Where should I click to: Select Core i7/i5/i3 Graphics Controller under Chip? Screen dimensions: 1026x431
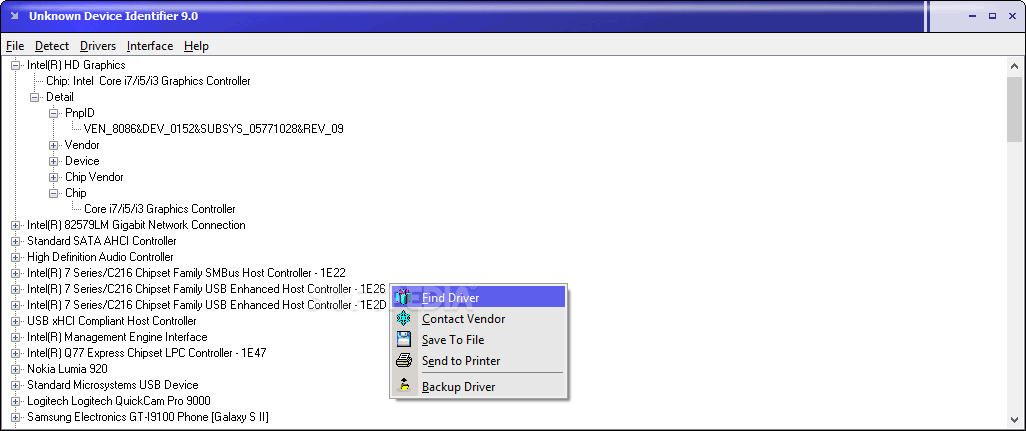160,209
